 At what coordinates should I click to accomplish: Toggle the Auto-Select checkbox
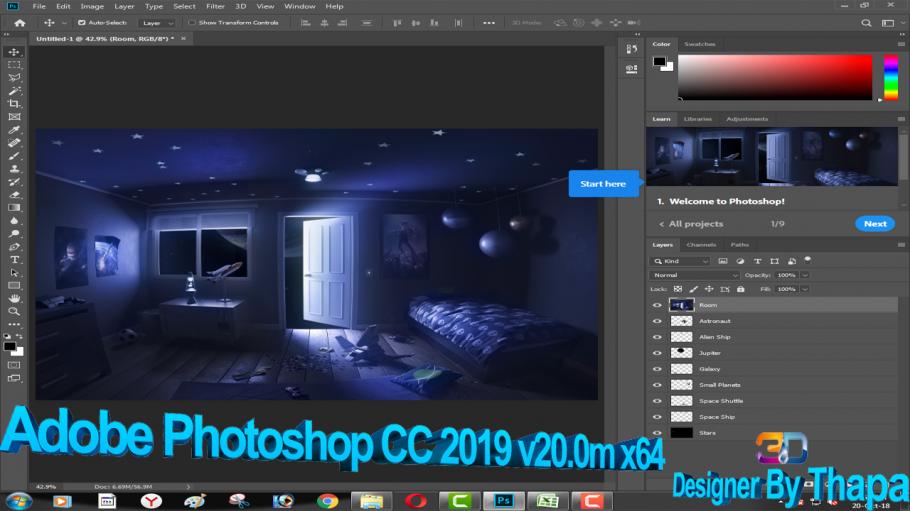click(81, 23)
